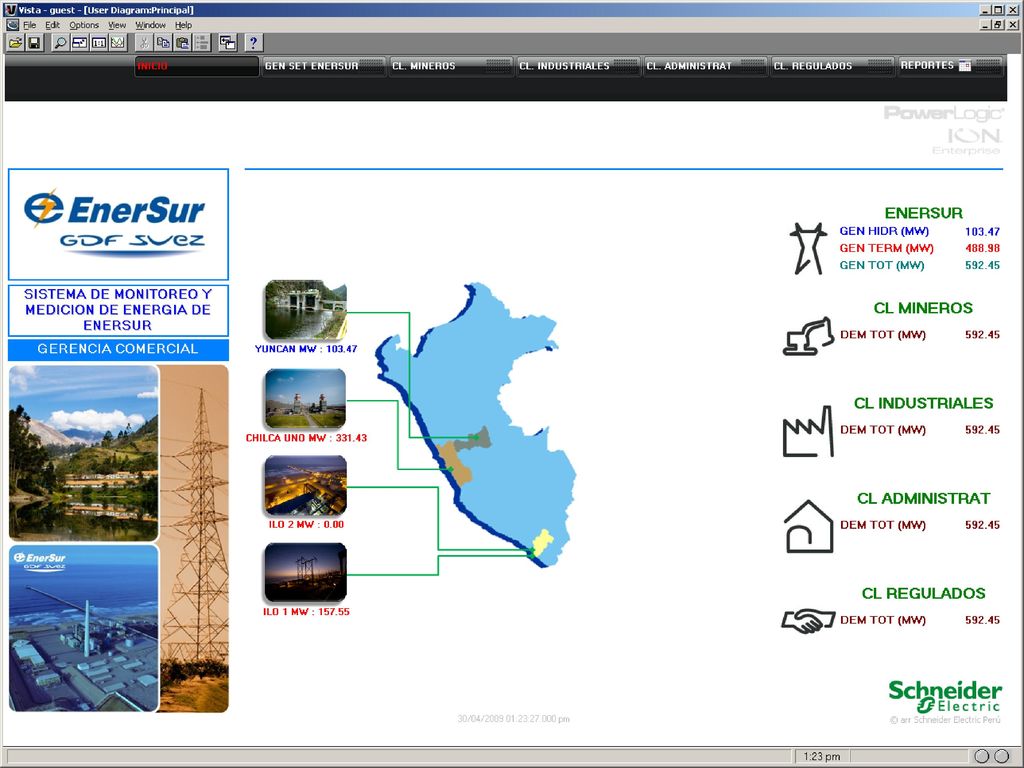Go to the INICIO navigation tab
This screenshot has height=768, width=1024.
197,66
